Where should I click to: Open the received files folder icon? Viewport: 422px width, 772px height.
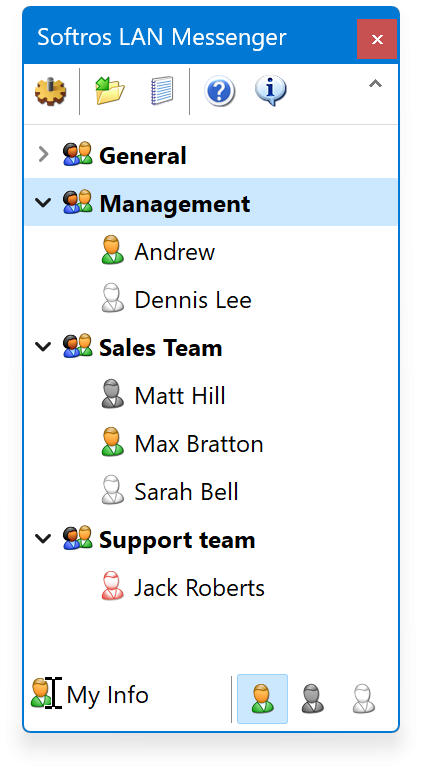(110, 91)
